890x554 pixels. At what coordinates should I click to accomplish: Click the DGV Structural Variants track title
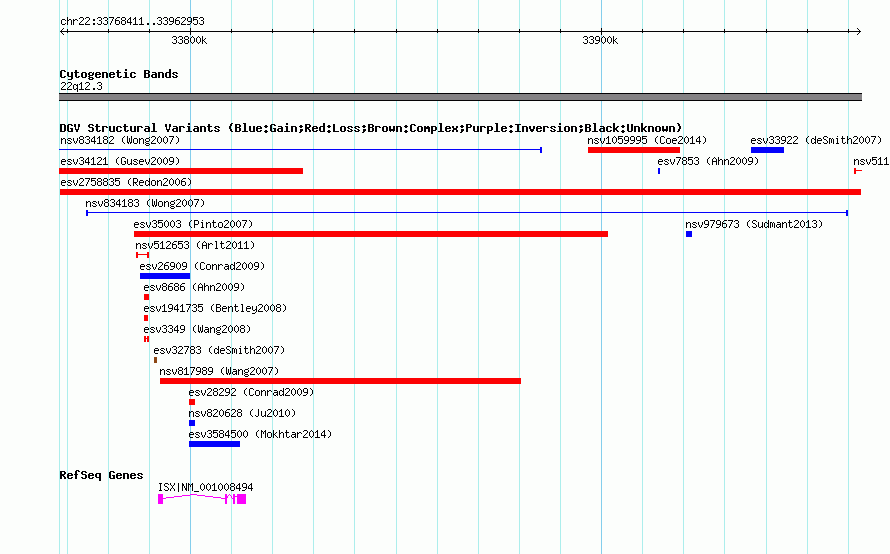point(371,128)
